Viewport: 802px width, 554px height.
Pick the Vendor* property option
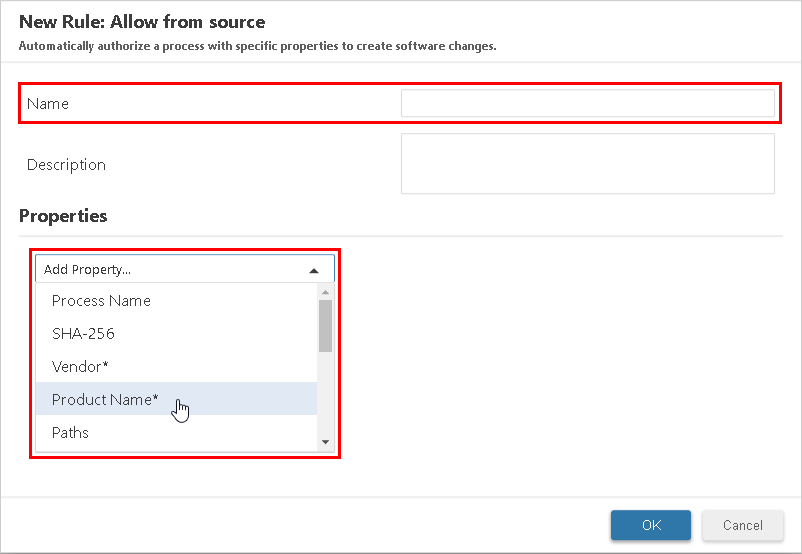(x=80, y=367)
